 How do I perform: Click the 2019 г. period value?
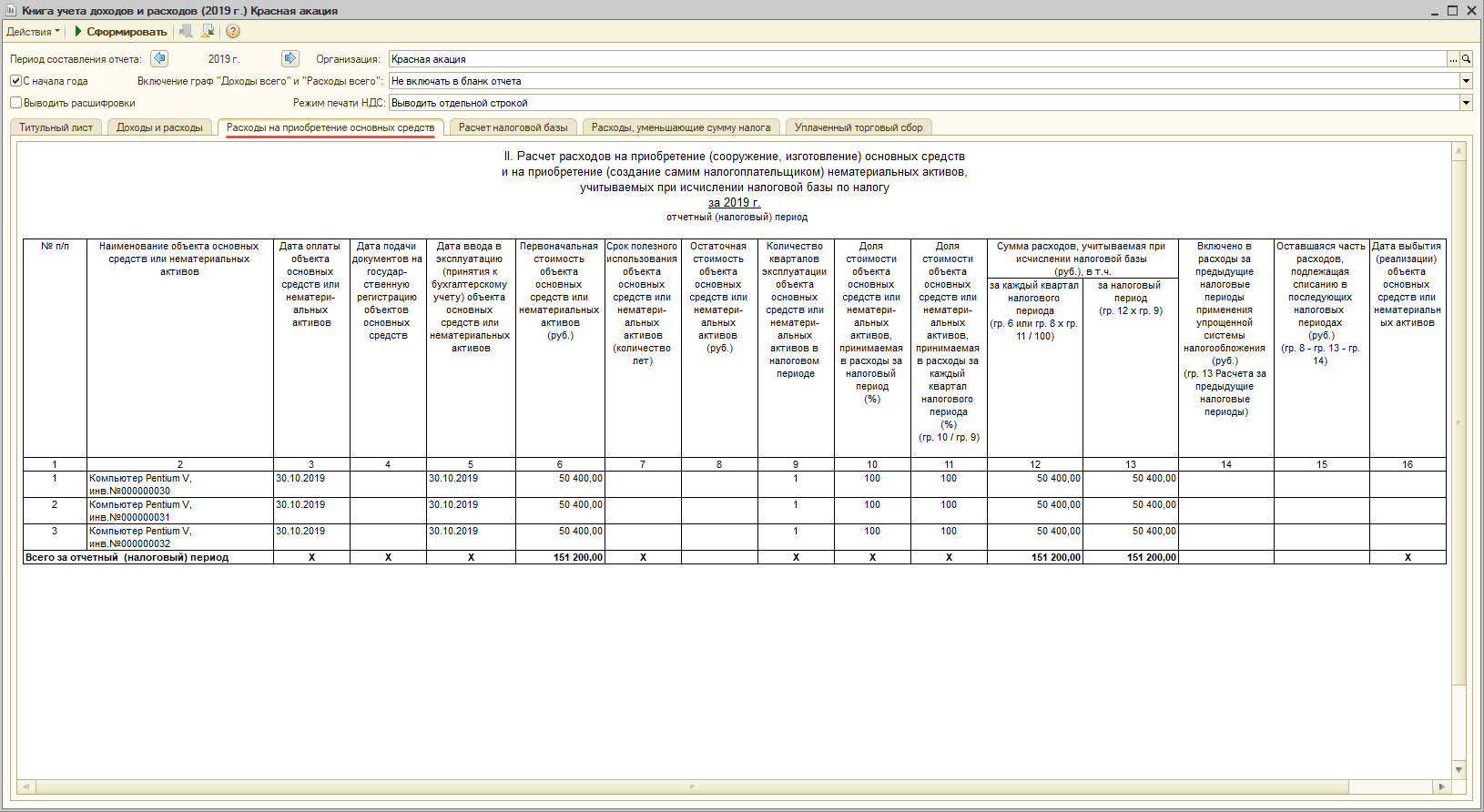pos(224,59)
